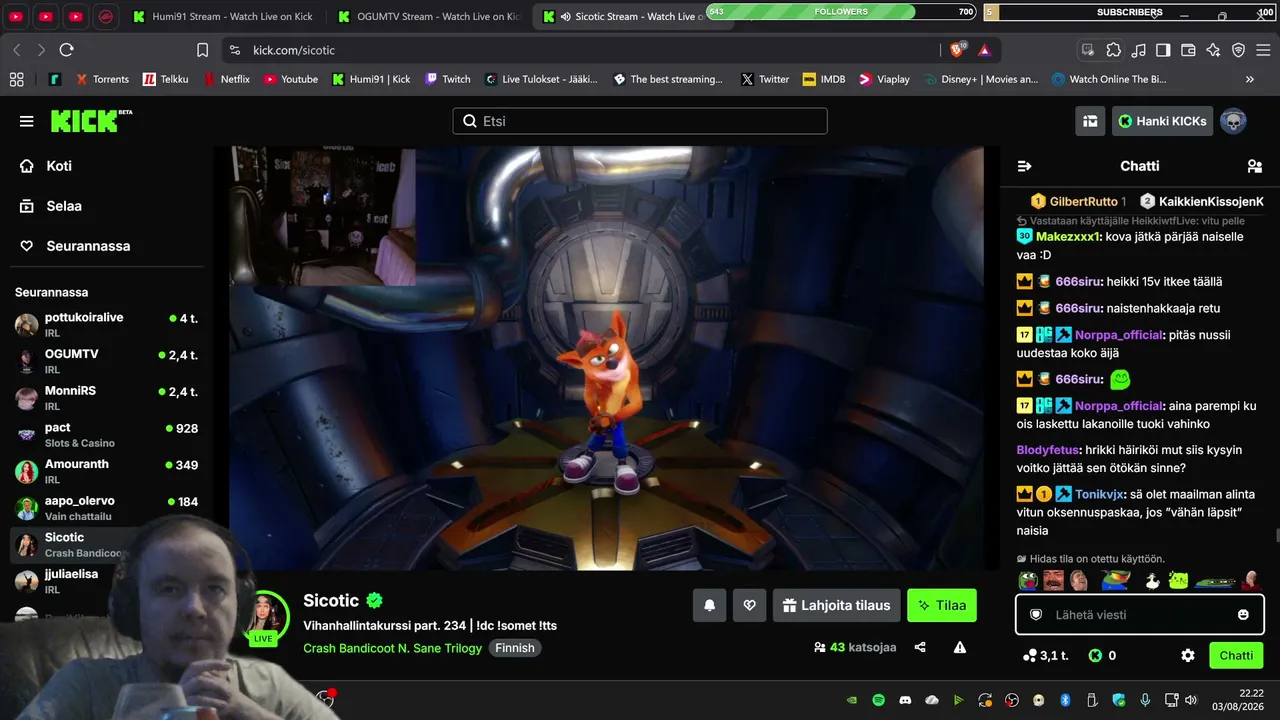Screen dimensions: 1280x720
Task: Open OGUMTV in the followed channels list
Action: click(106, 361)
